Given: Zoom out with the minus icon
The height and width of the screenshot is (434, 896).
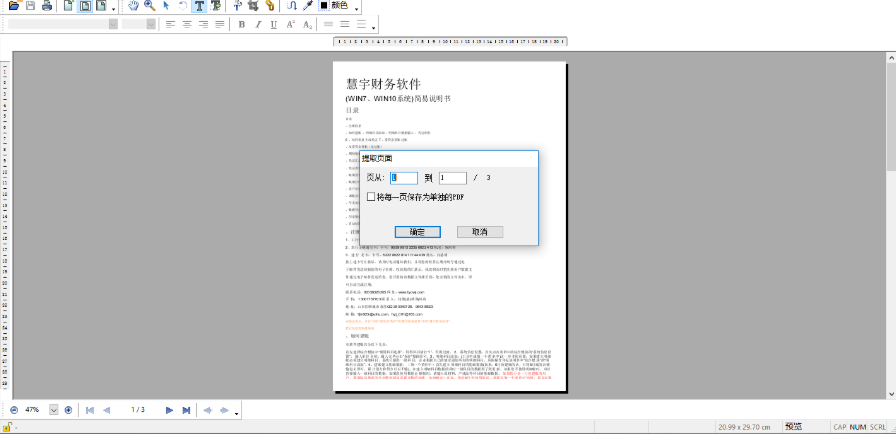Looking at the screenshot, I should (x=14, y=410).
